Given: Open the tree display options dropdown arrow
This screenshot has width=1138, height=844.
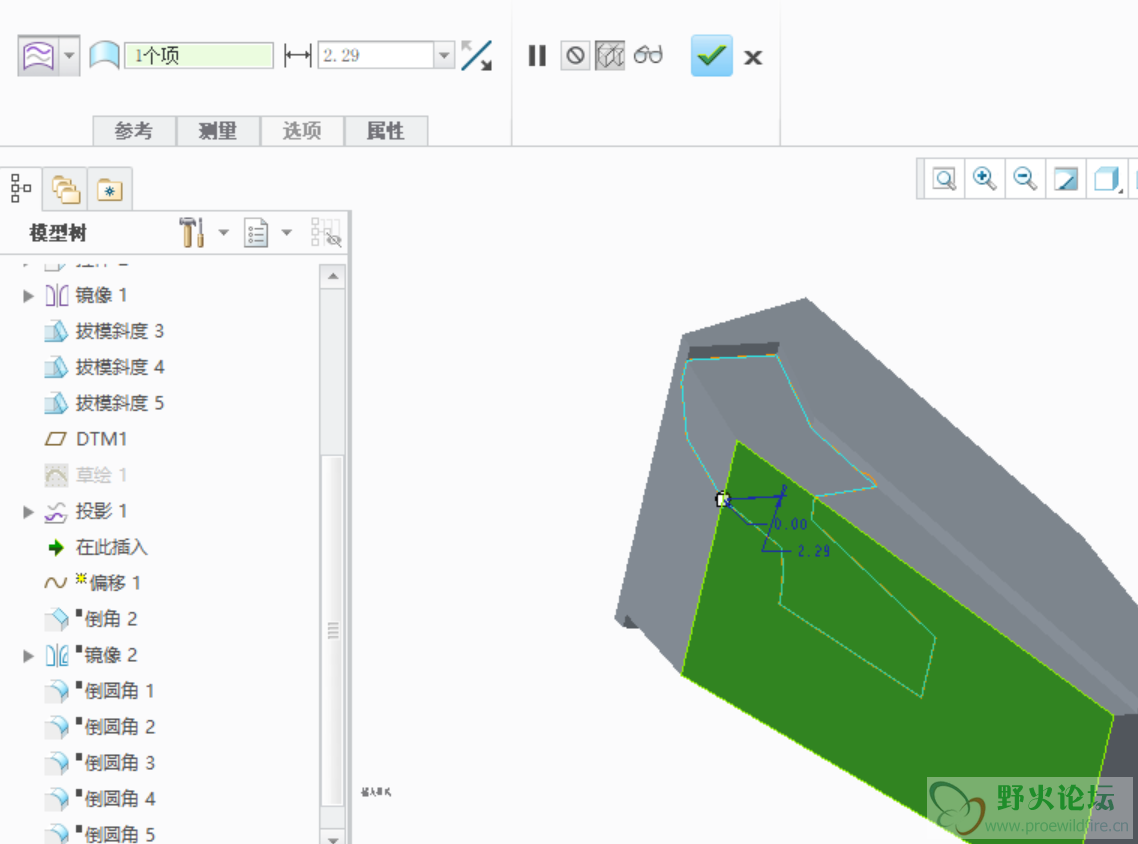Looking at the screenshot, I should pos(287,233).
